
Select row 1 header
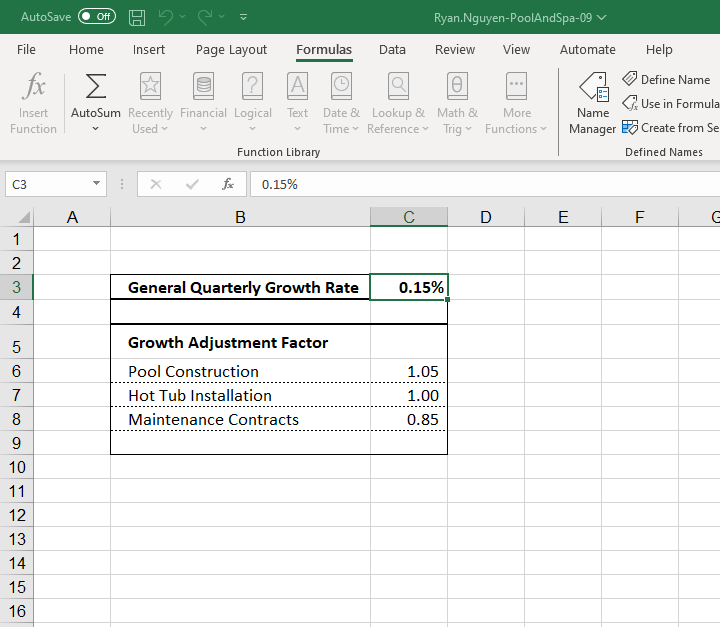[x=17, y=239]
